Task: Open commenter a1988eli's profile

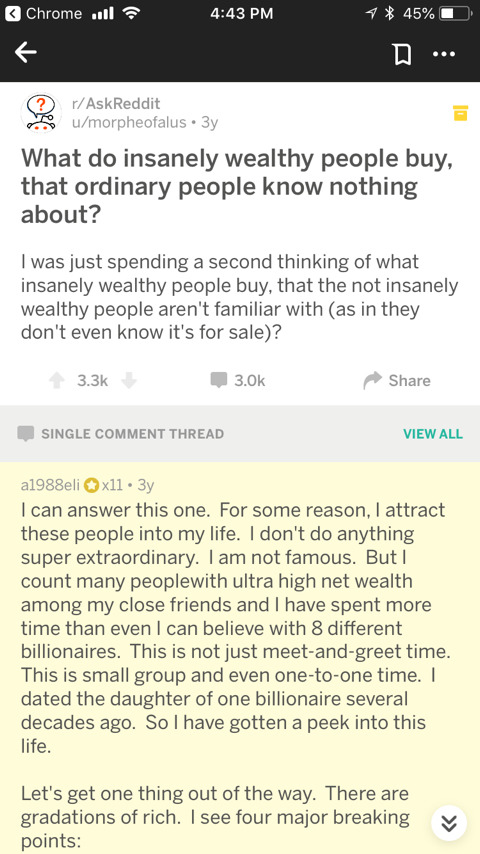Action: 51,485
